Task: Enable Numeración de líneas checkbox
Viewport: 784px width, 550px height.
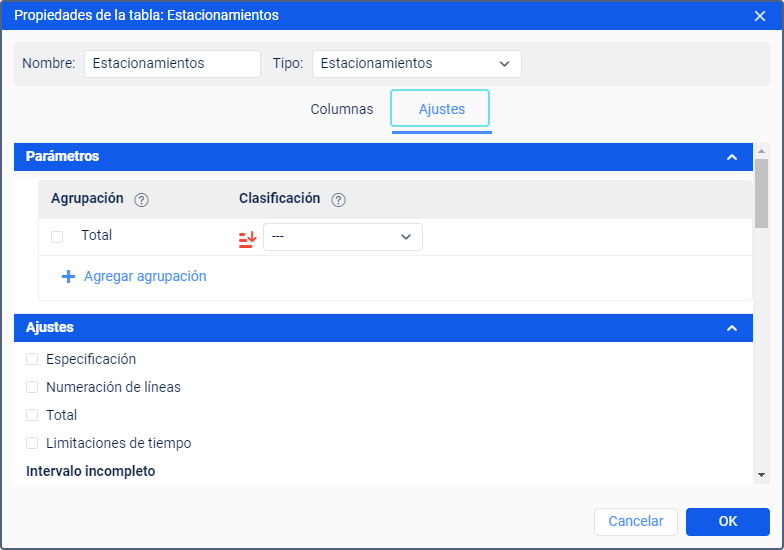Action: tap(32, 387)
